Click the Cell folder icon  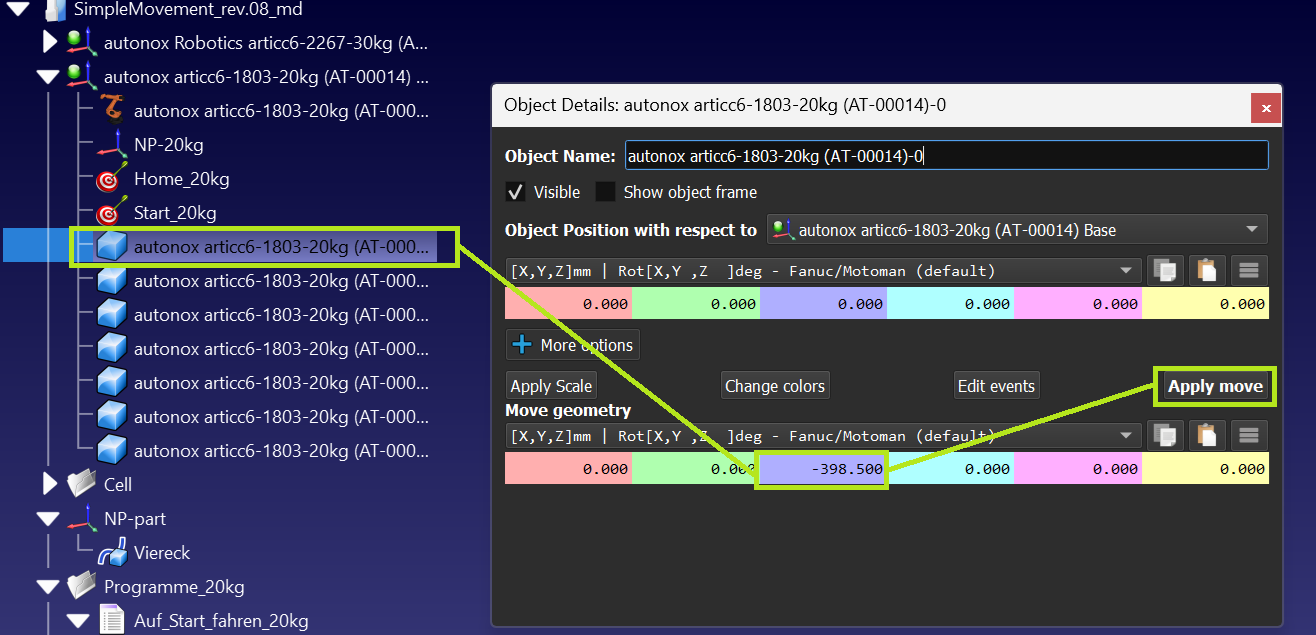81,484
